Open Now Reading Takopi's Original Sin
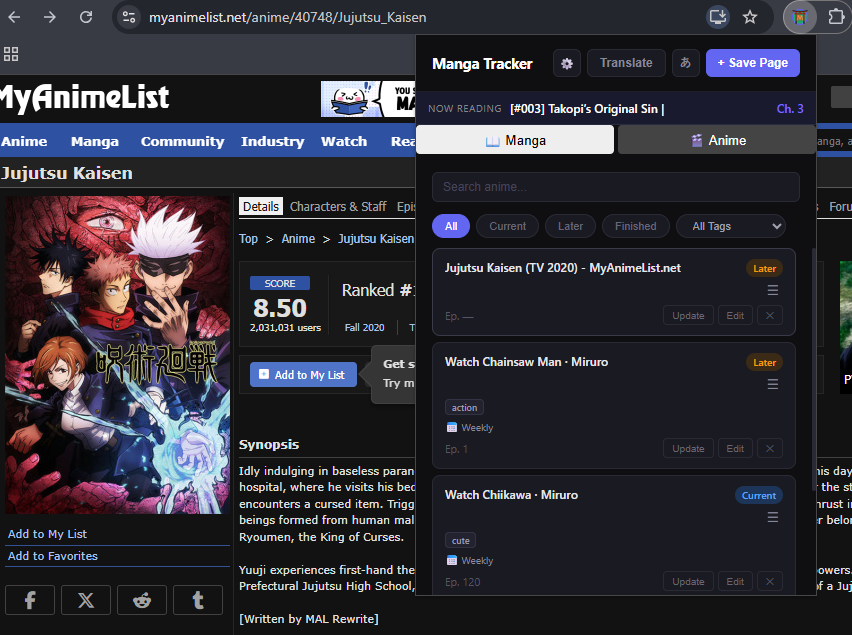Image resolution: width=852 pixels, height=635 pixels. point(587,109)
